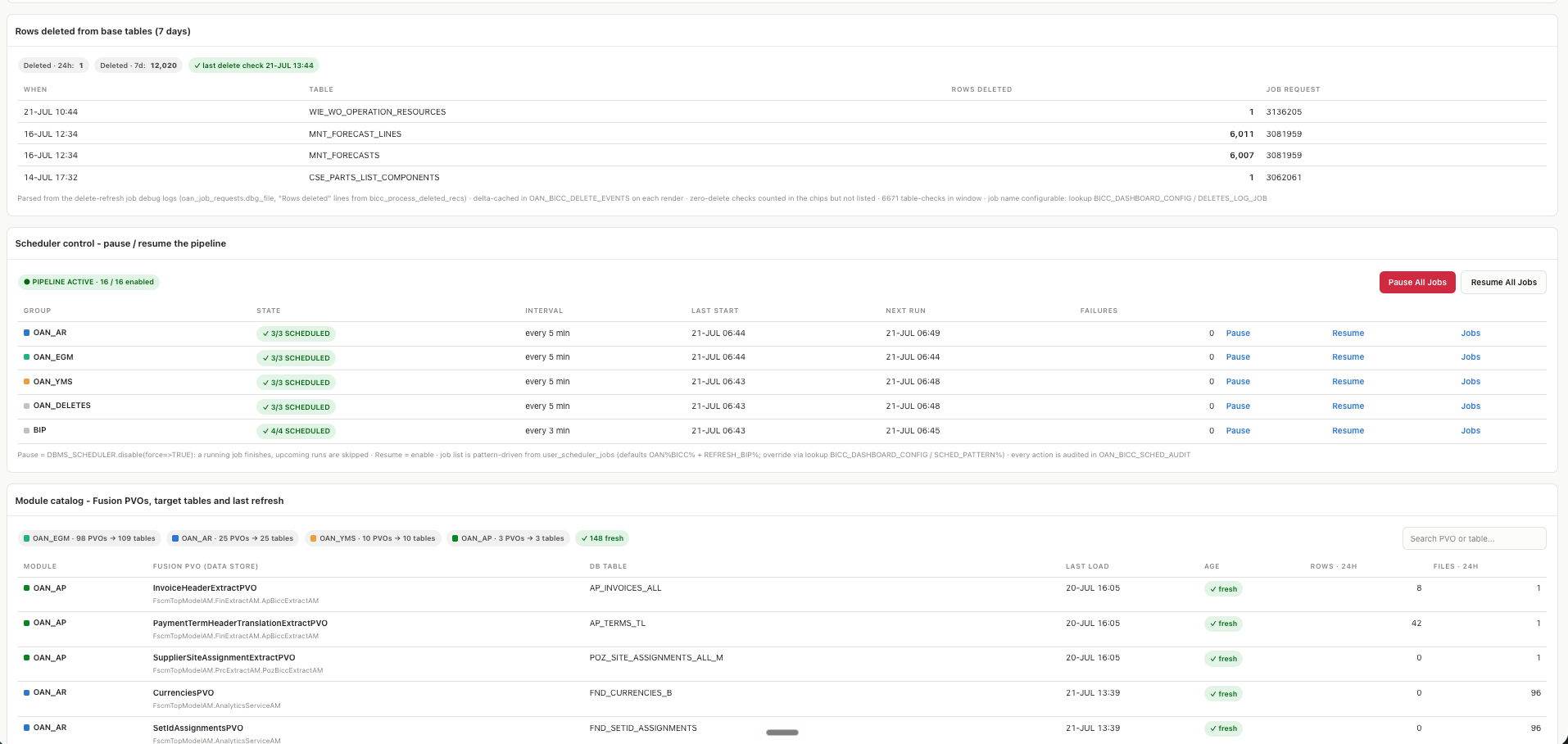Click the green square icon beside OAN_EGM group

[x=27, y=357]
